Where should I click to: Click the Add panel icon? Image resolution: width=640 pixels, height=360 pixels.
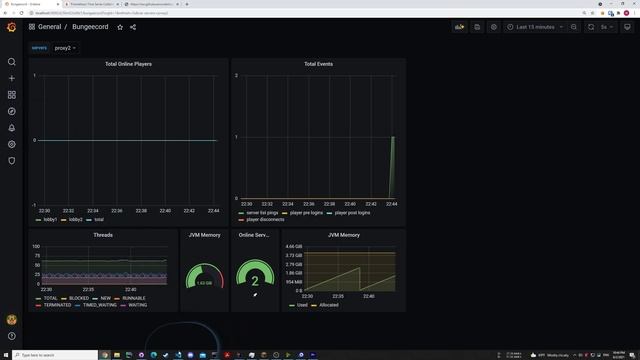tap(459, 27)
